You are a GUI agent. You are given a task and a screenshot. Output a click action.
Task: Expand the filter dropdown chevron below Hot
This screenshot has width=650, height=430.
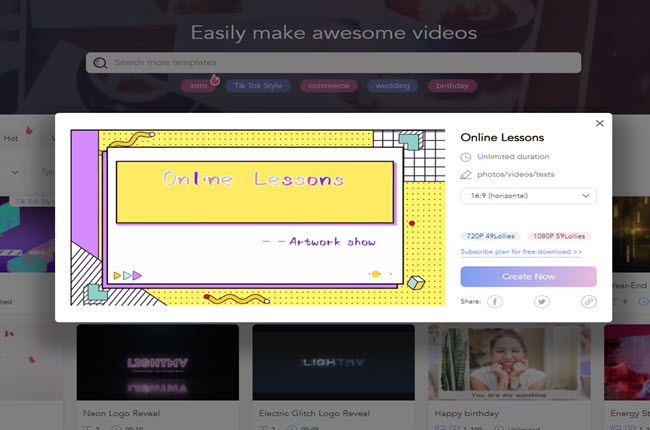15,172
